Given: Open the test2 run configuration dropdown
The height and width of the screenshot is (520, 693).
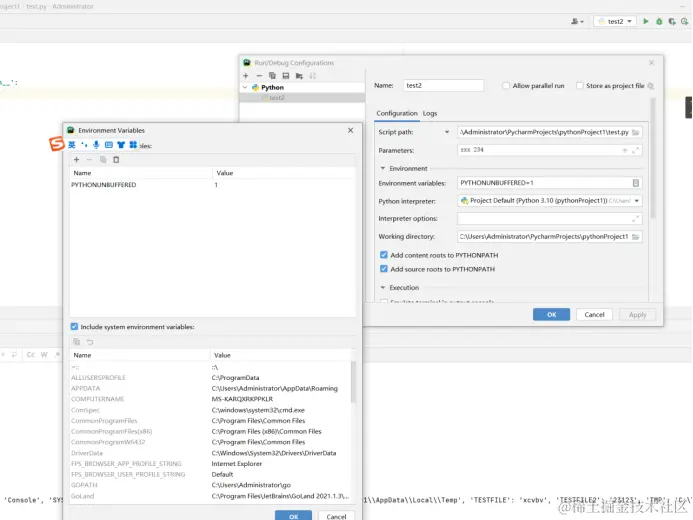Looking at the screenshot, I should (x=615, y=21).
